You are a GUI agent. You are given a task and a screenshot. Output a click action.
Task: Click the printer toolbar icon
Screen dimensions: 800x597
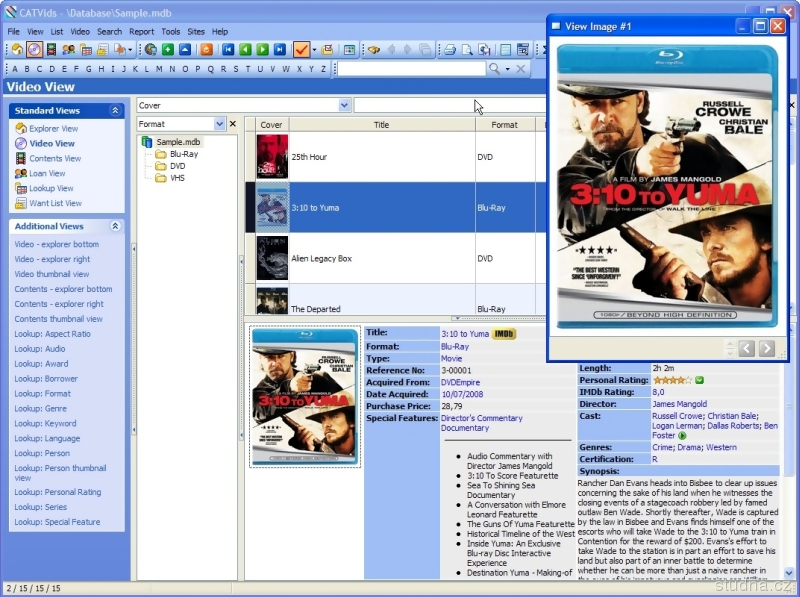tap(449, 49)
